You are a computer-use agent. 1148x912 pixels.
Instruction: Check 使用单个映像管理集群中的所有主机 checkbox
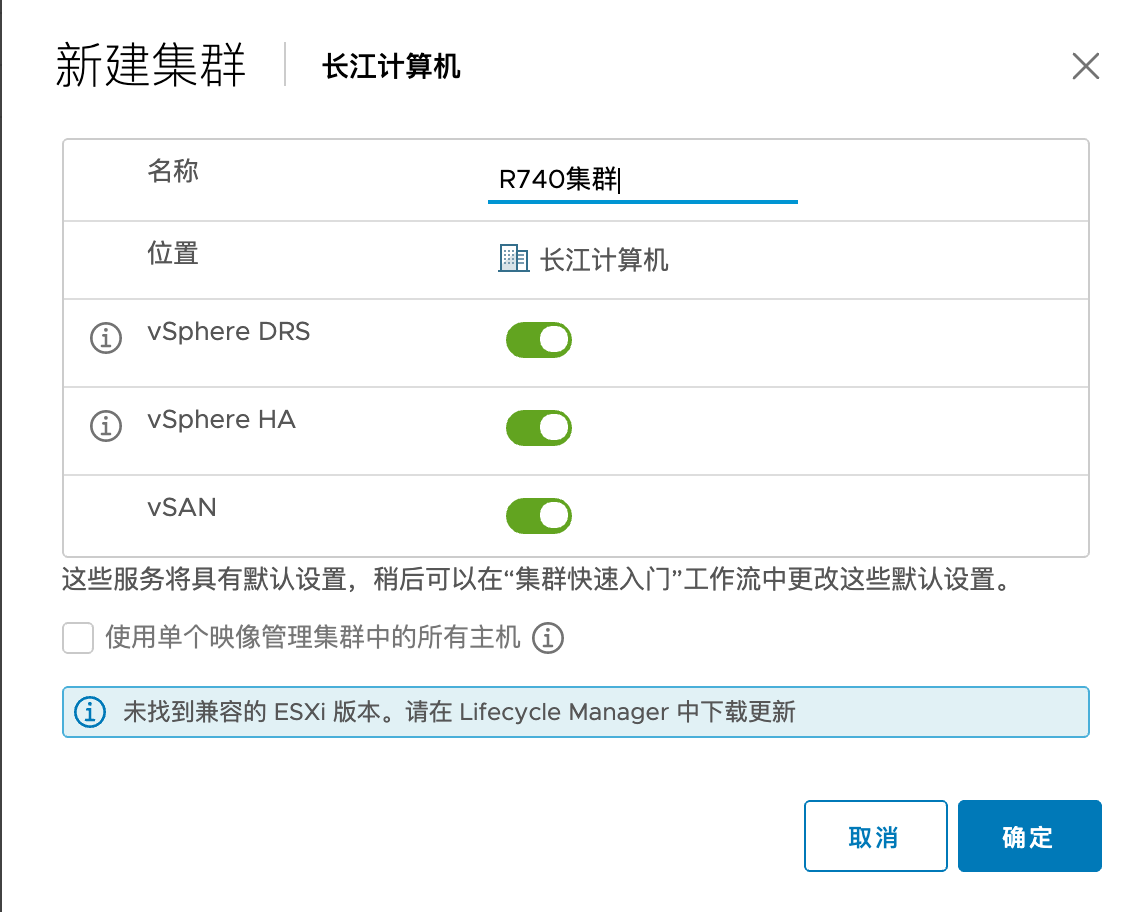(78, 637)
